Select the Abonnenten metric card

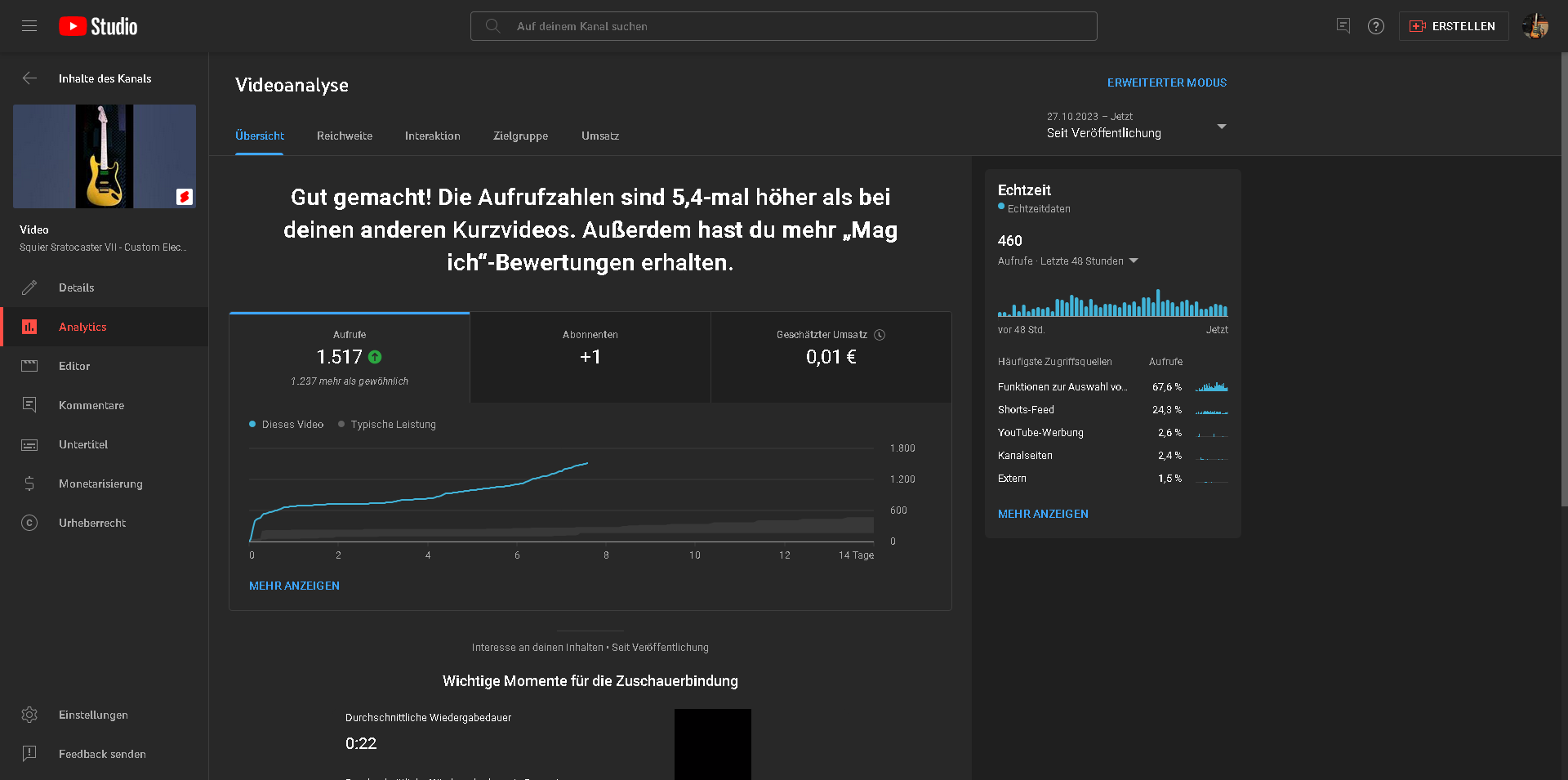pyautogui.click(x=590, y=357)
